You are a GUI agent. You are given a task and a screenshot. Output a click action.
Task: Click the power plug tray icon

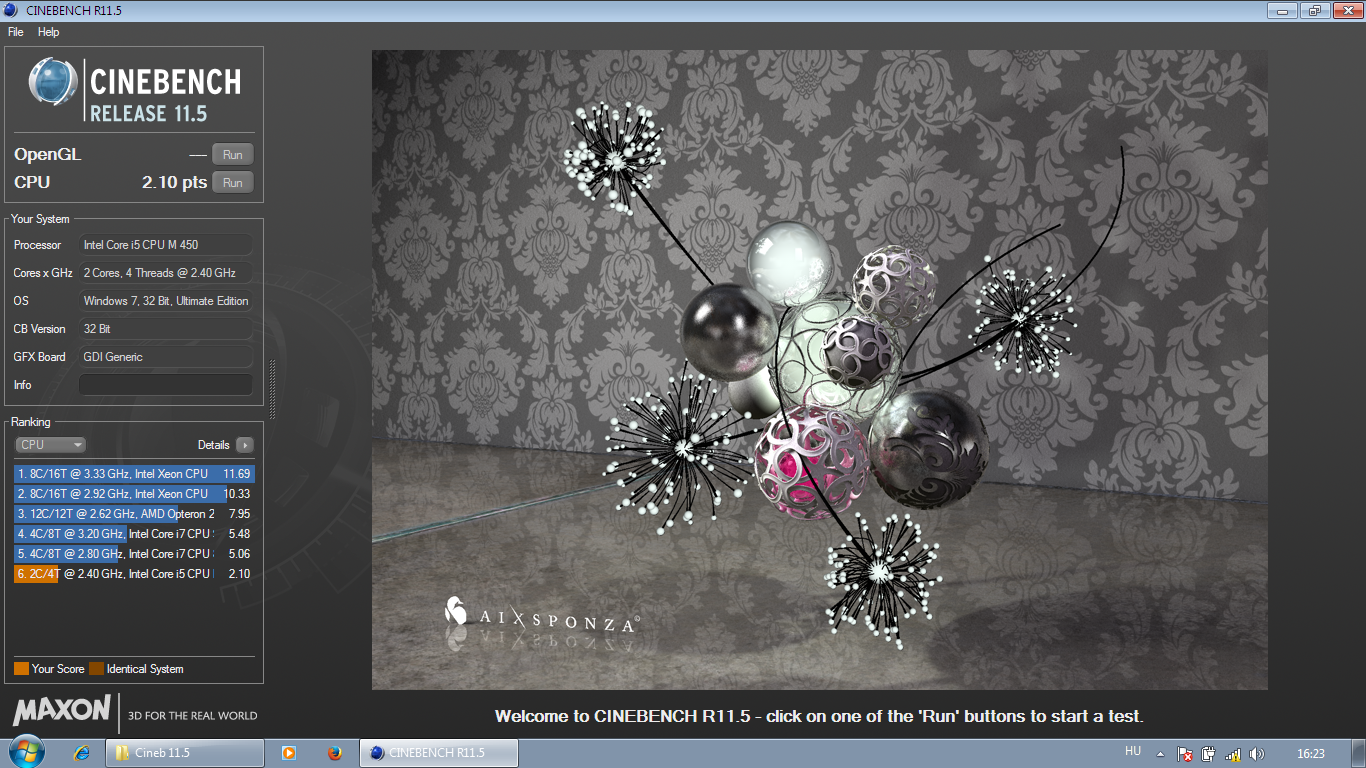[x=1209, y=754]
